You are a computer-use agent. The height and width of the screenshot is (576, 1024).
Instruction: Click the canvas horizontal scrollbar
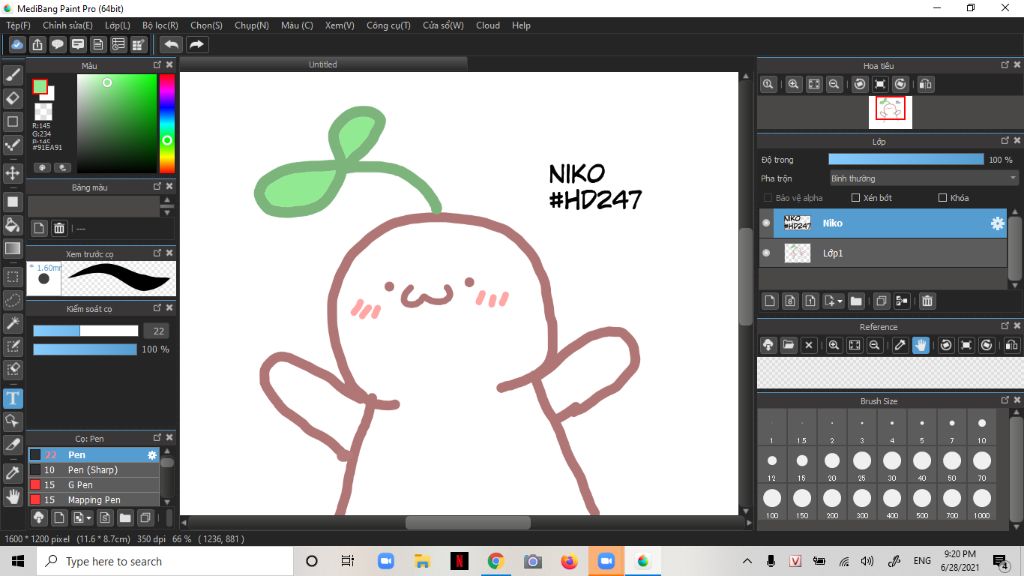pyautogui.click(x=468, y=523)
